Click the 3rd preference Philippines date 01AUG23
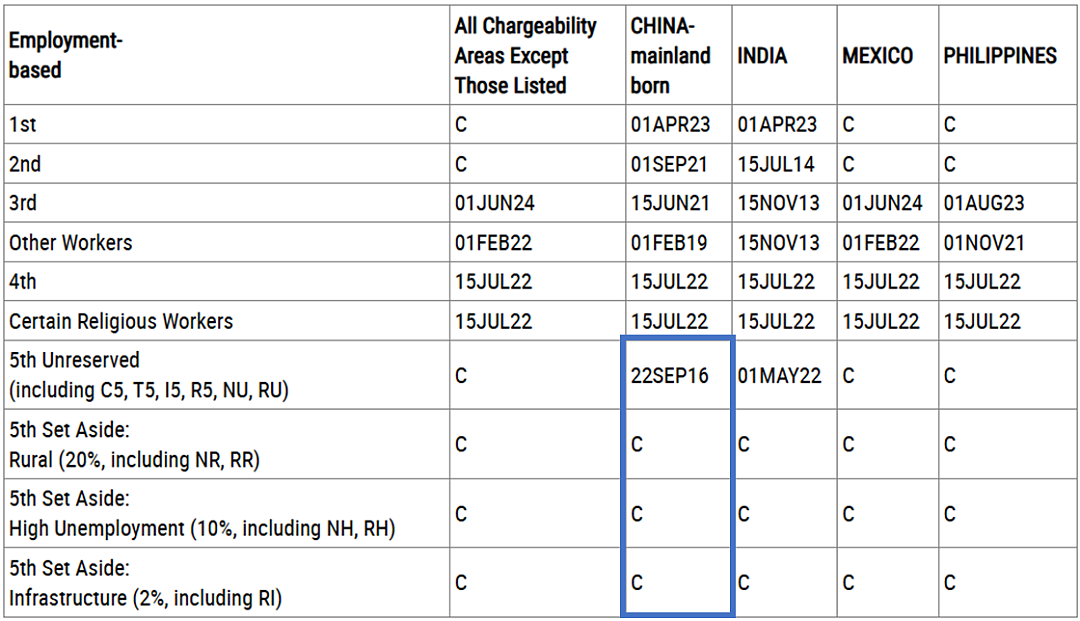1080x621 pixels. pyautogui.click(x=984, y=203)
